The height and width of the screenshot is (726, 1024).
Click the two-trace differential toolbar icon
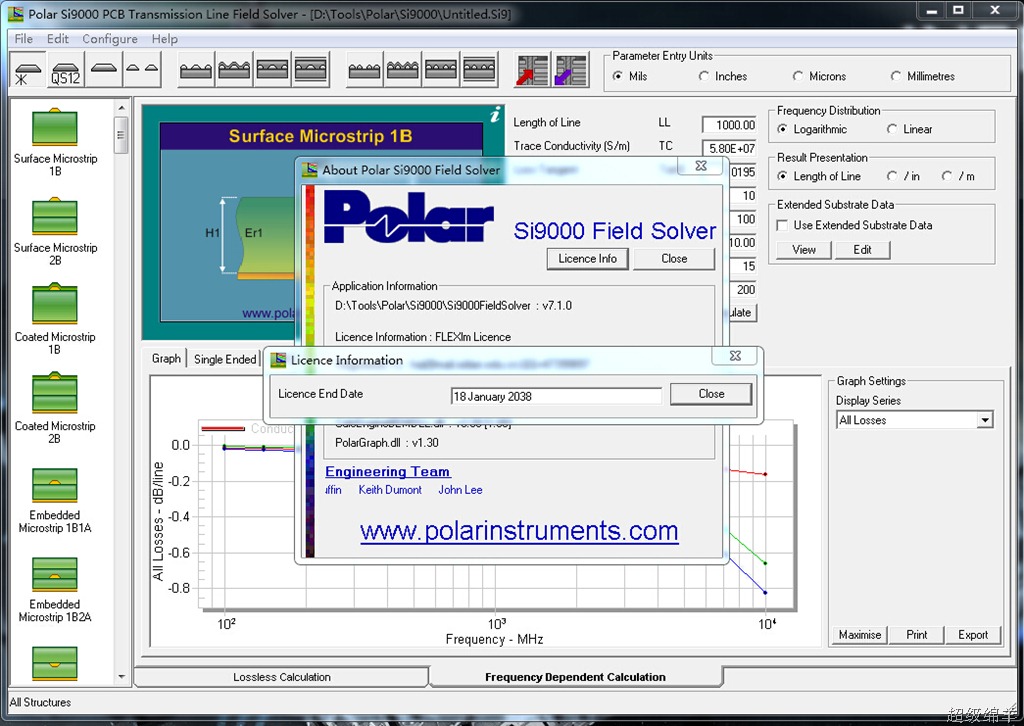142,71
